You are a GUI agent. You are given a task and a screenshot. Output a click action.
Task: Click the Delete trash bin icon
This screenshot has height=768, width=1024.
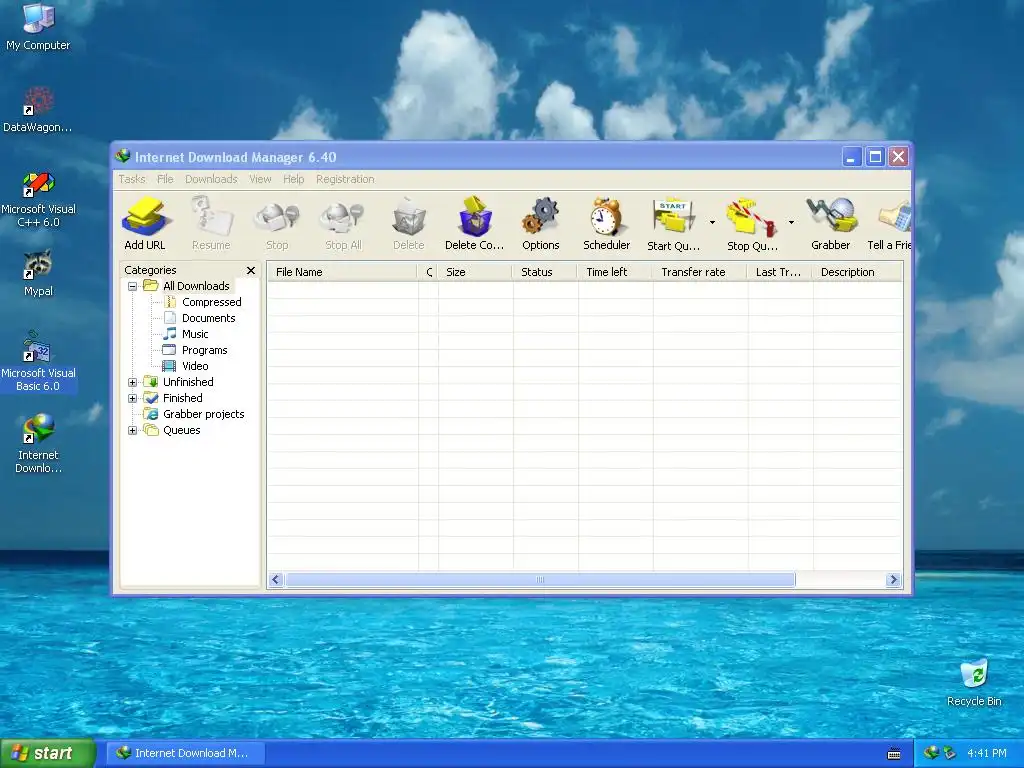pyautogui.click(x=409, y=223)
